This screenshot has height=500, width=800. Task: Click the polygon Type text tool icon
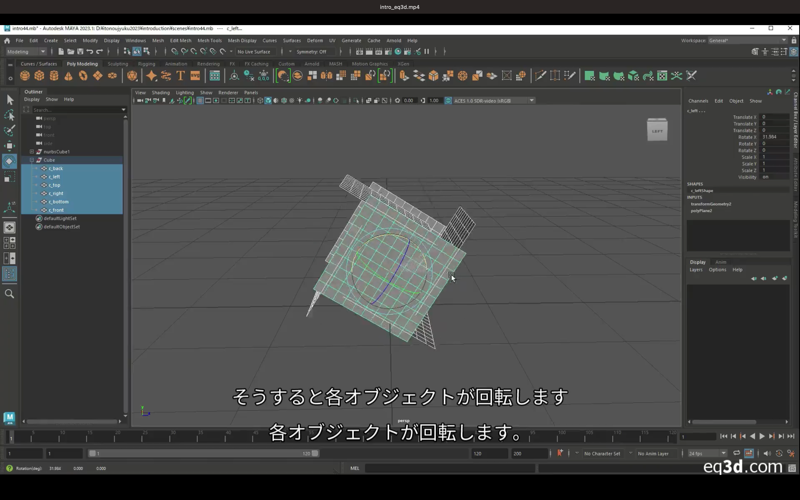(x=181, y=76)
